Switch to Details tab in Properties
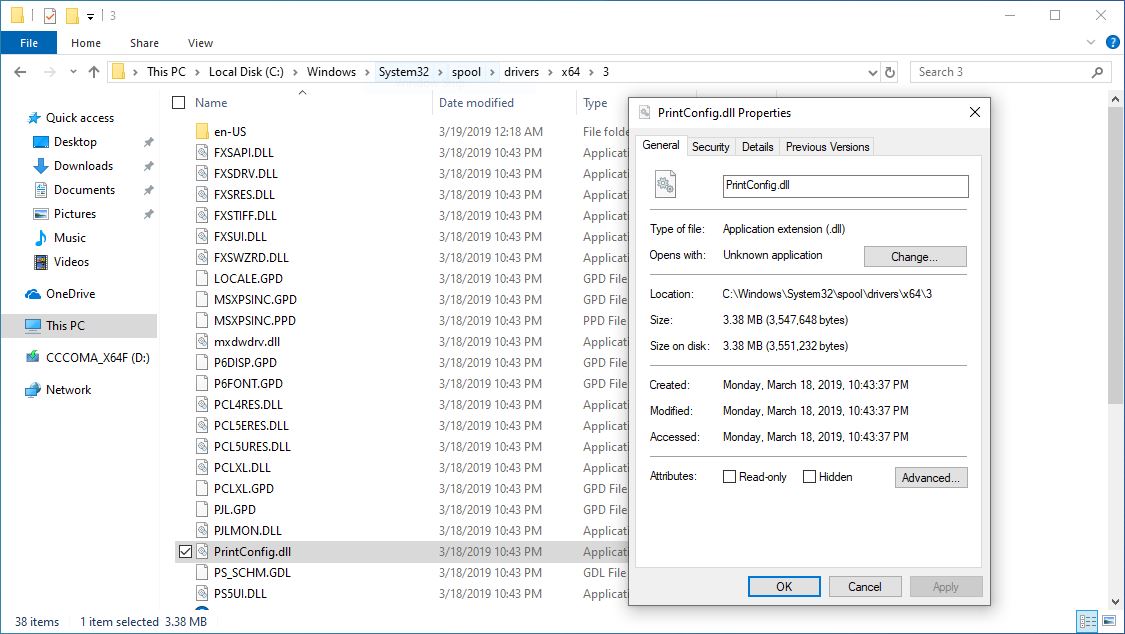The width and height of the screenshot is (1125, 634). (x=758, y=147)
